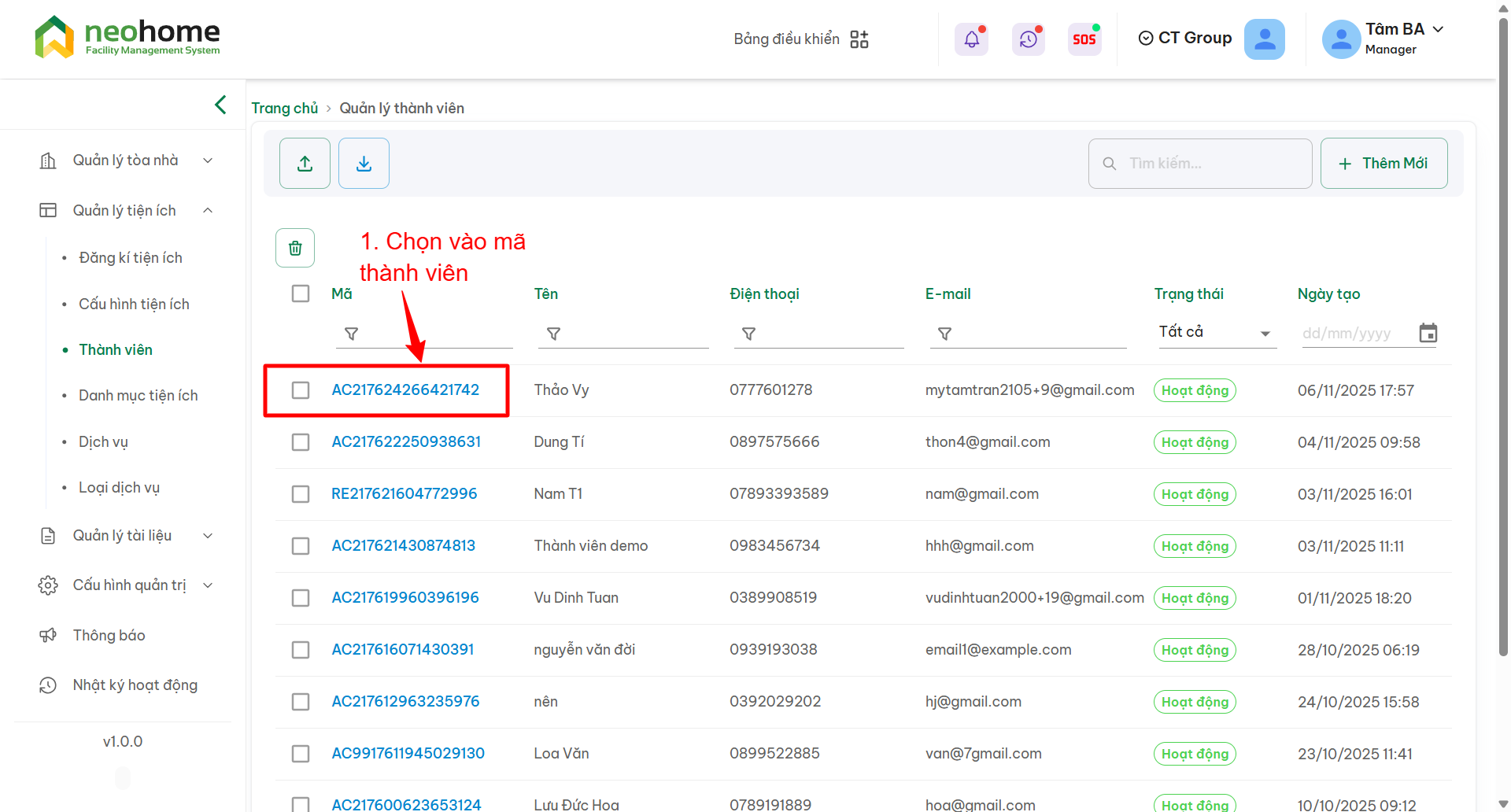The image size is (1511, 812).
Task: Open the history clock icon in header
Action: pyautogui.click(x=1028, y=39)
